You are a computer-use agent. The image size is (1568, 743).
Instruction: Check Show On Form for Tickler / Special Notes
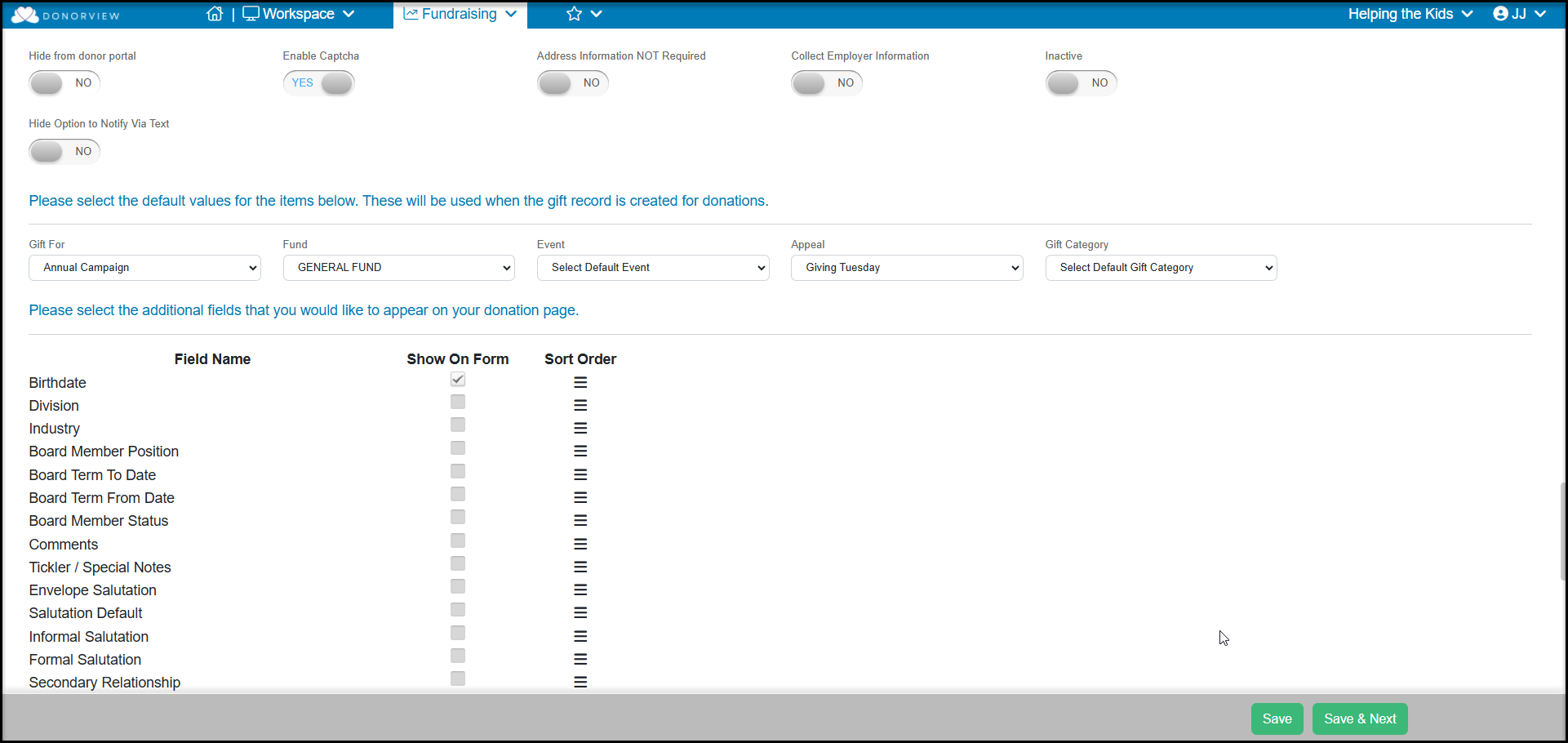[458, 563]
